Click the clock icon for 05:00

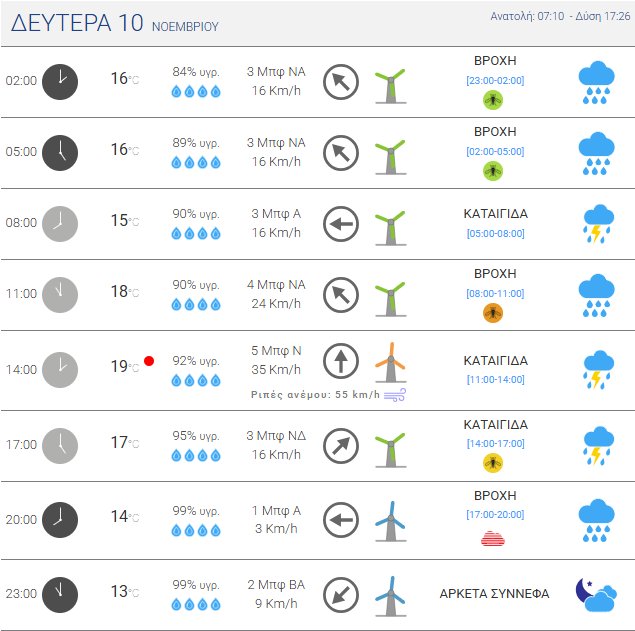(59, 152)
